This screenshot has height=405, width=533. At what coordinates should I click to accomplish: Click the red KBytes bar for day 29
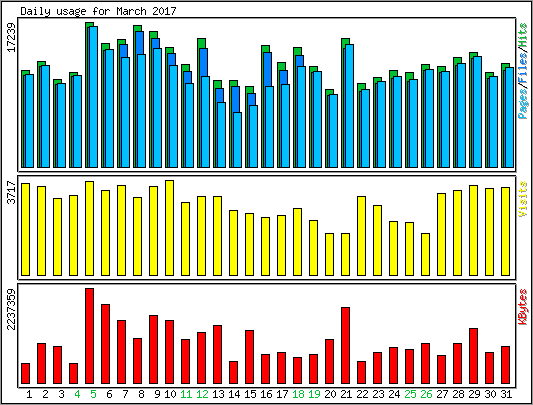[474, 356]
